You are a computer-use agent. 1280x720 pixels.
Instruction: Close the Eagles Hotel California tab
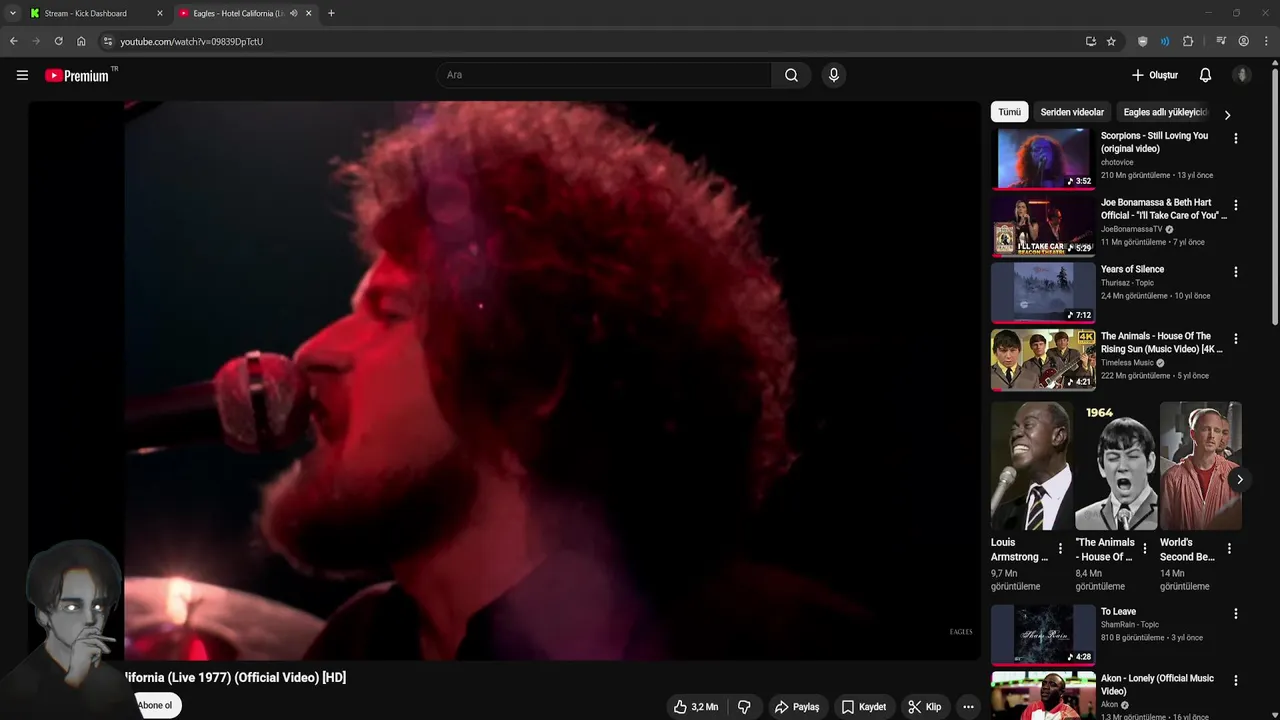(309, 13)
